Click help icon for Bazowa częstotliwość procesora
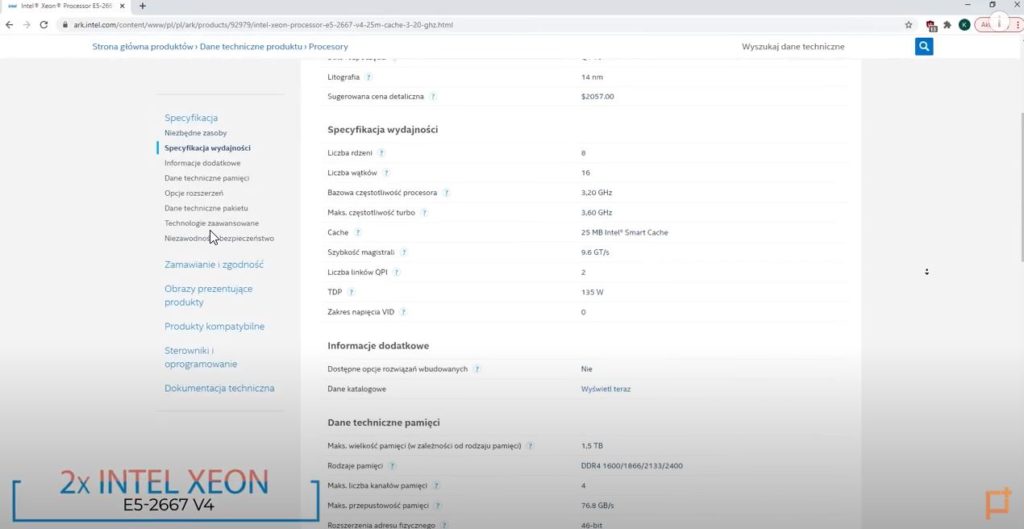 click(446, 193)
